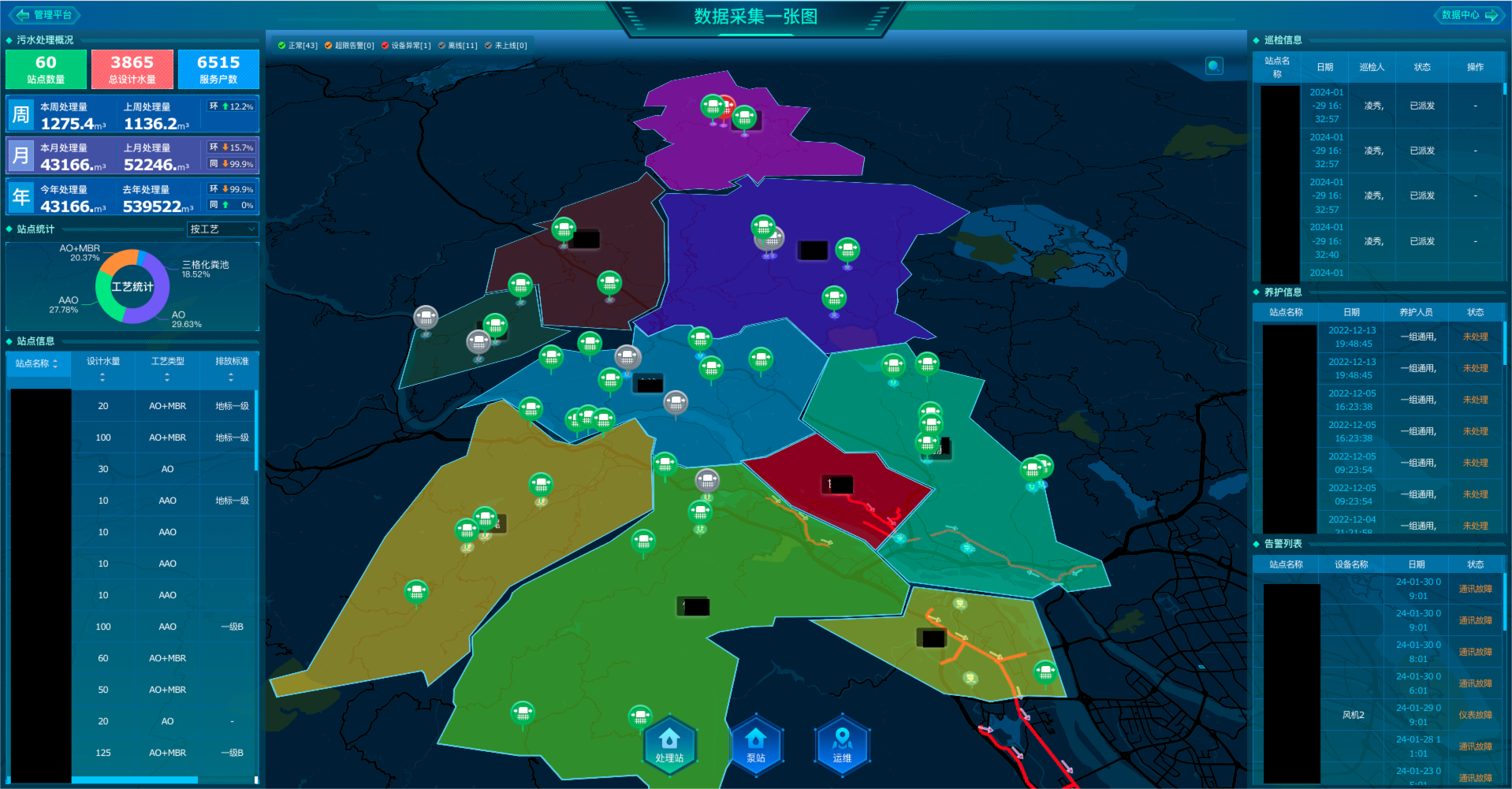Click the 月 monthly stats icon
This screenshot has height=789, width=1512.
tap(20, 156)
